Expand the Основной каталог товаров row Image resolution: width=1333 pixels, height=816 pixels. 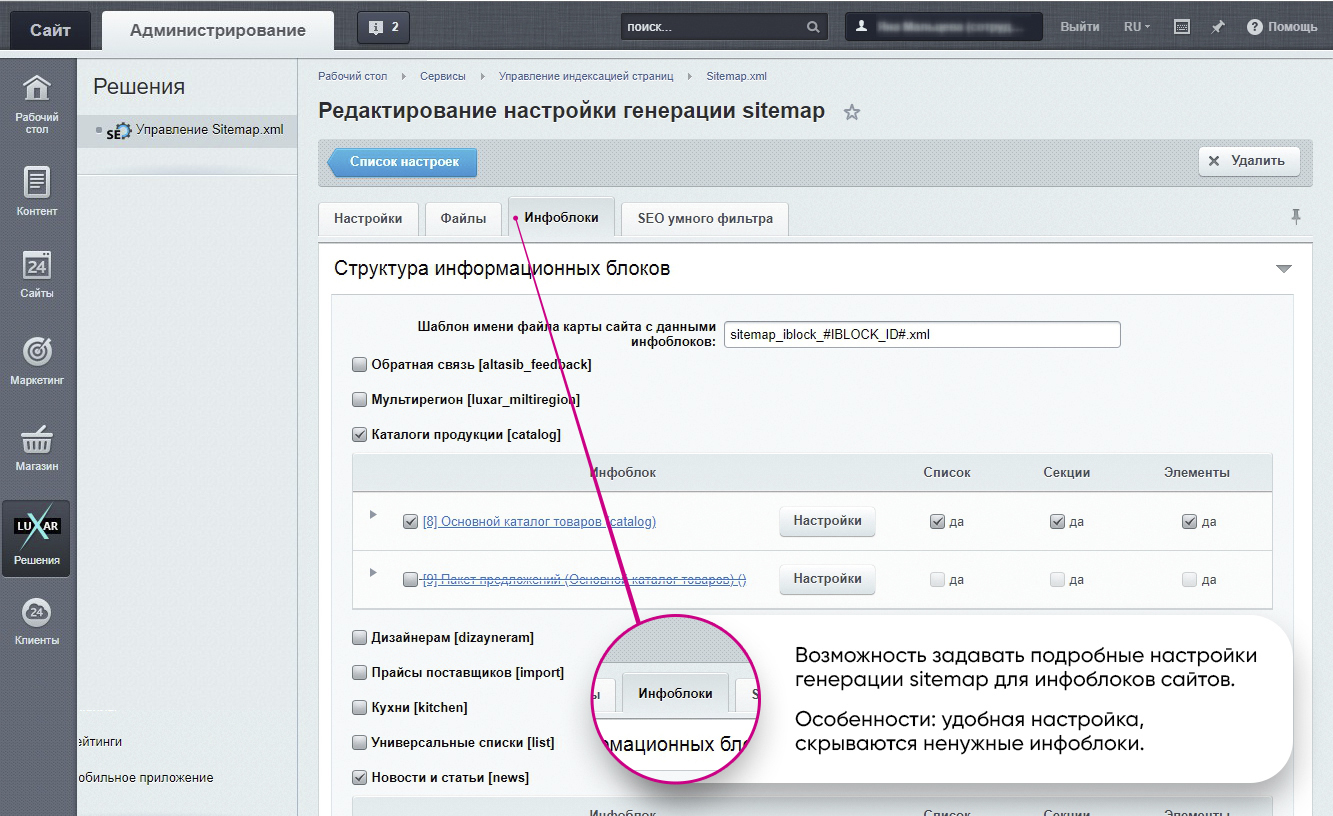[x=373, y=515]
